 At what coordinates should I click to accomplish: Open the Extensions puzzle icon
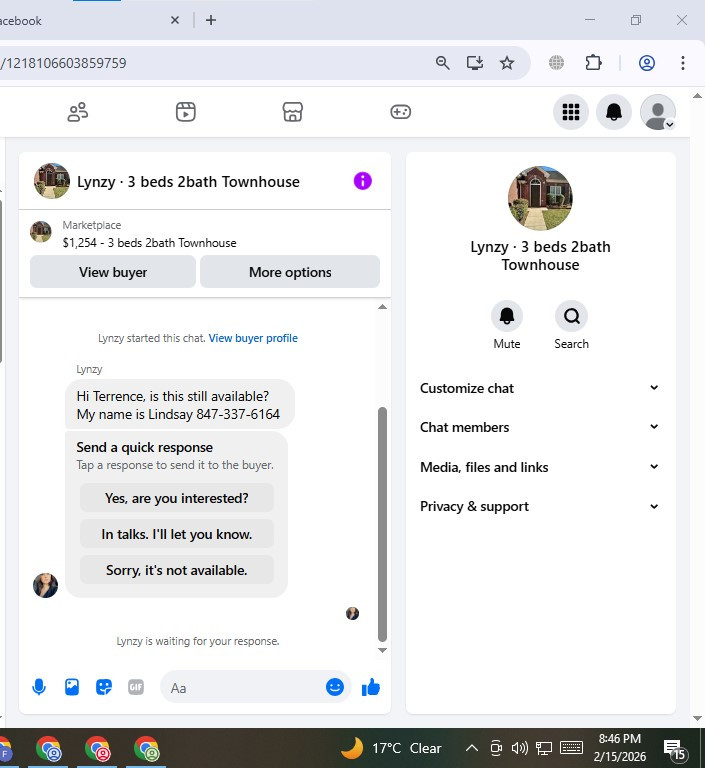(x=593, y=63)
